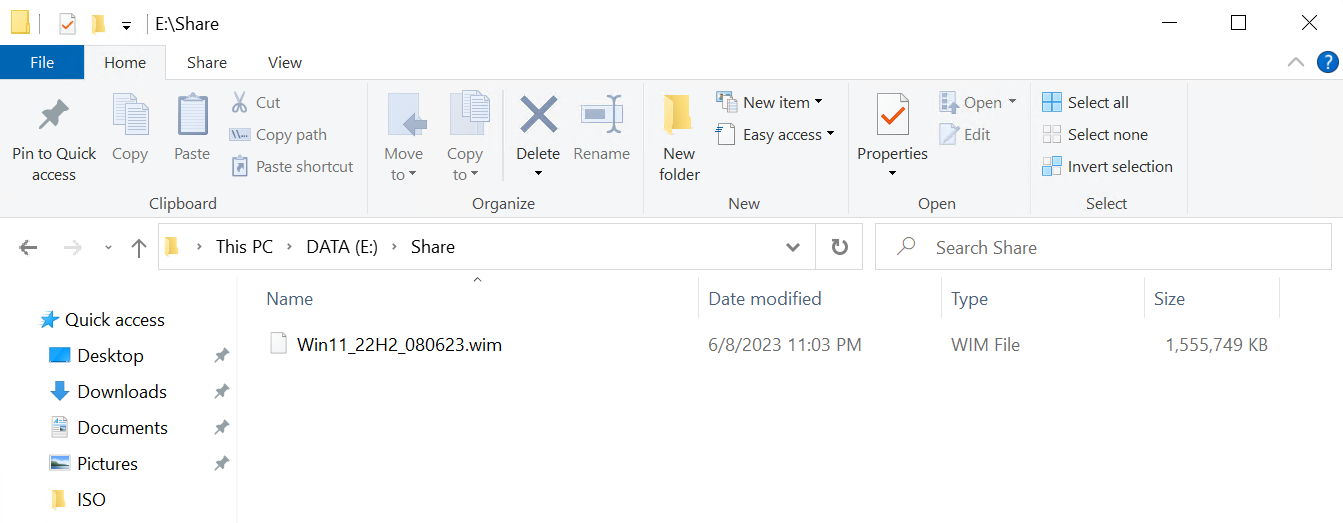1343x523 pixels.
Task: Open Documents in the navigation pane
Action: tap(123, 428)
